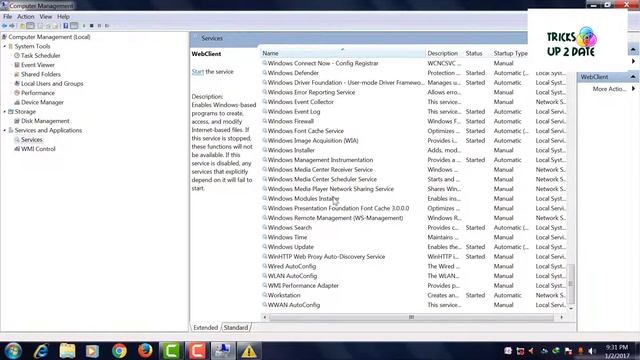Sort by Description column header
This screenshot has height=360, width=640.
(x=444, y=53)
